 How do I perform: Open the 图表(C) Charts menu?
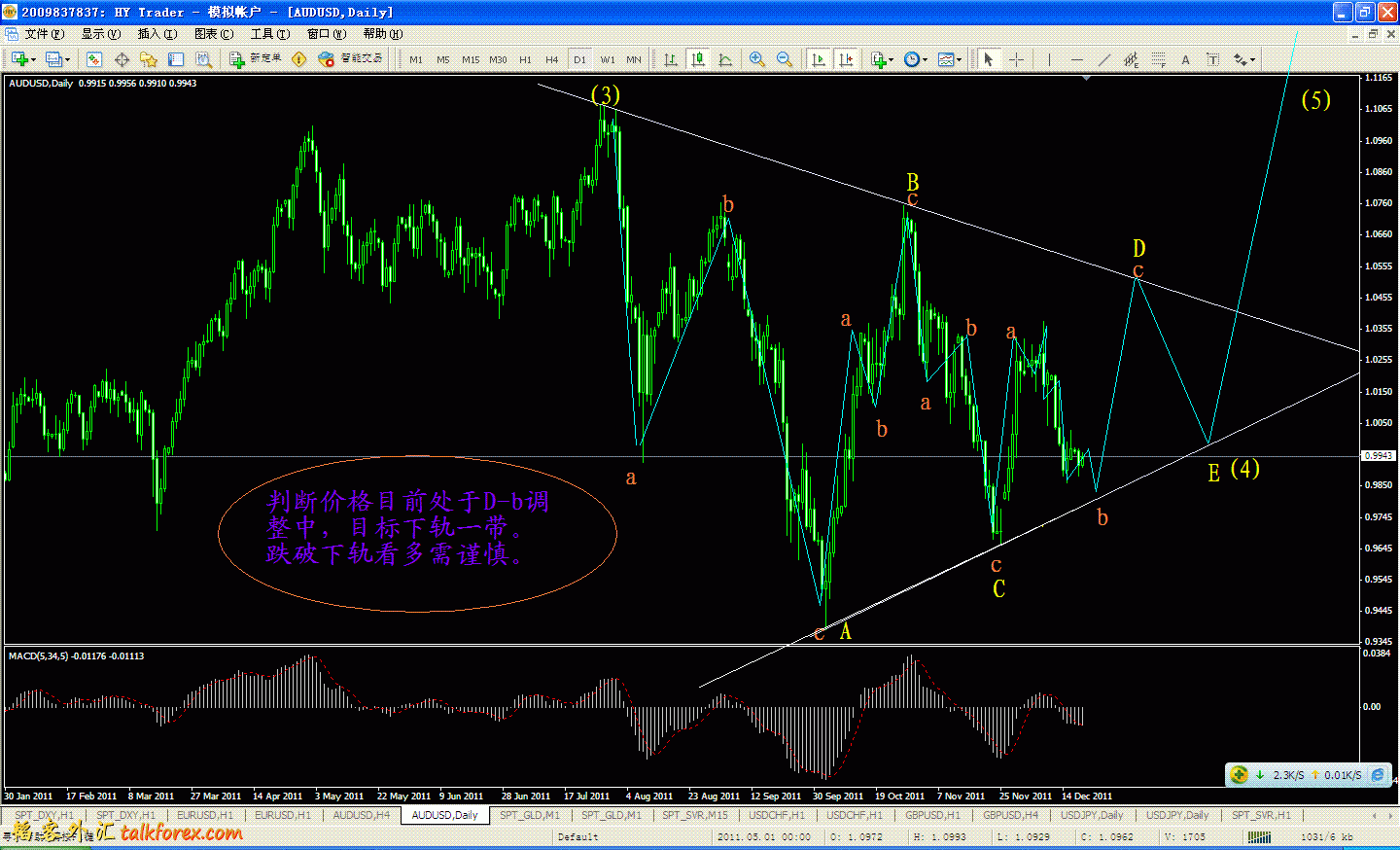[214, 34]
